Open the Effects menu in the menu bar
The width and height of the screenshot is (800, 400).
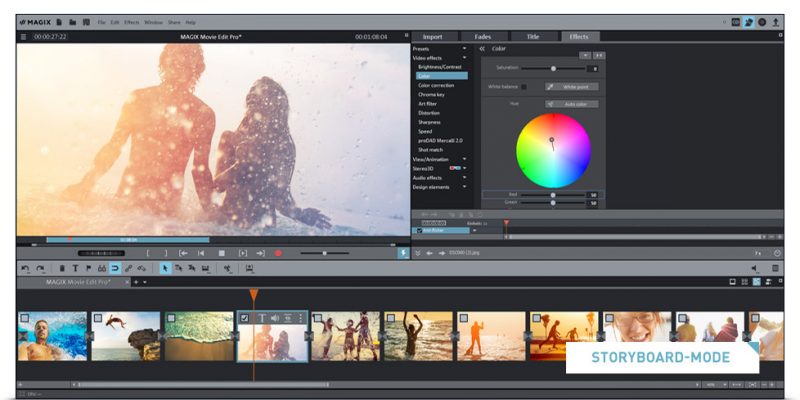[132, 22]
